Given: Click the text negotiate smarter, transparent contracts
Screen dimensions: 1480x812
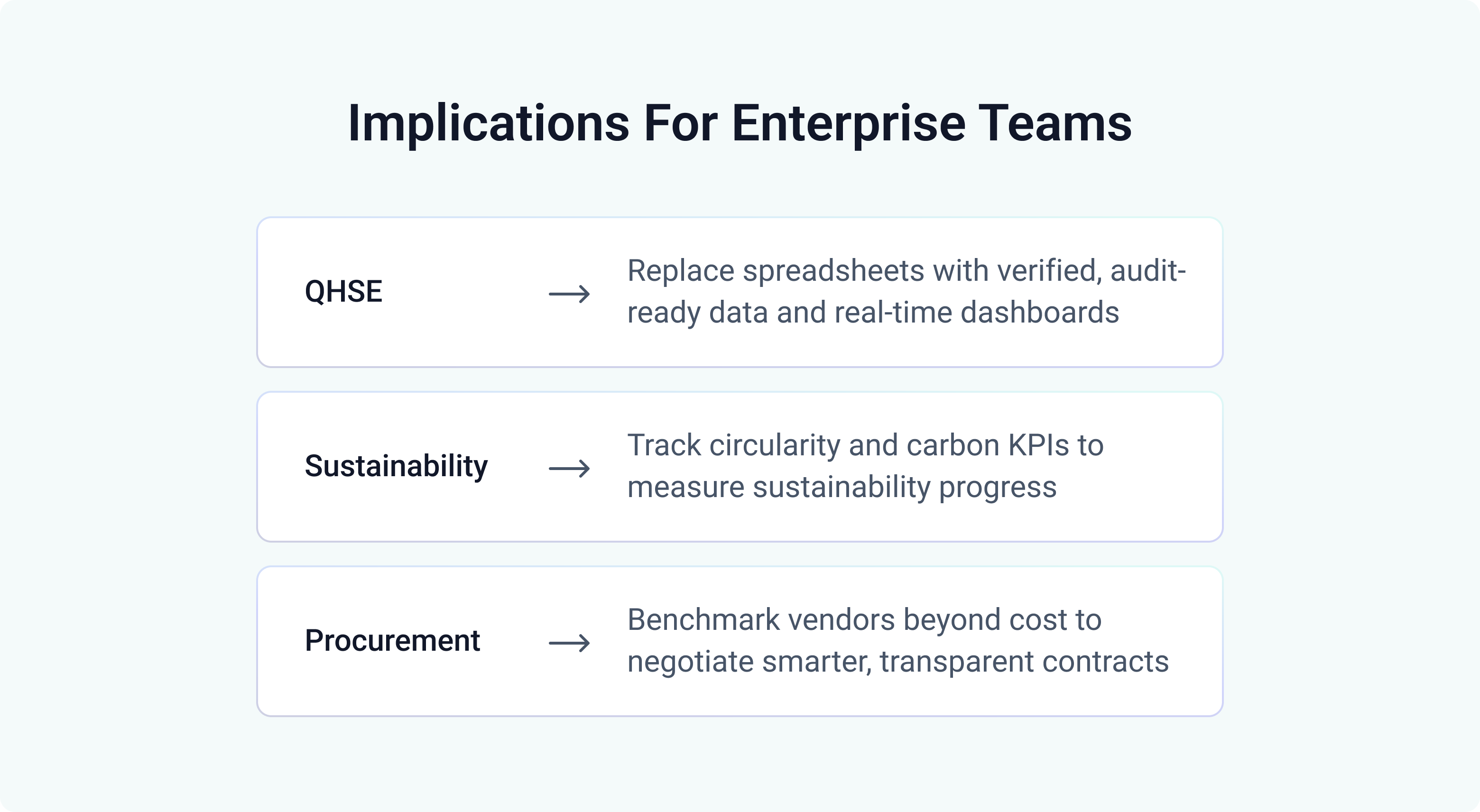Looking at the screenshot, I should (x=897, y=662).
